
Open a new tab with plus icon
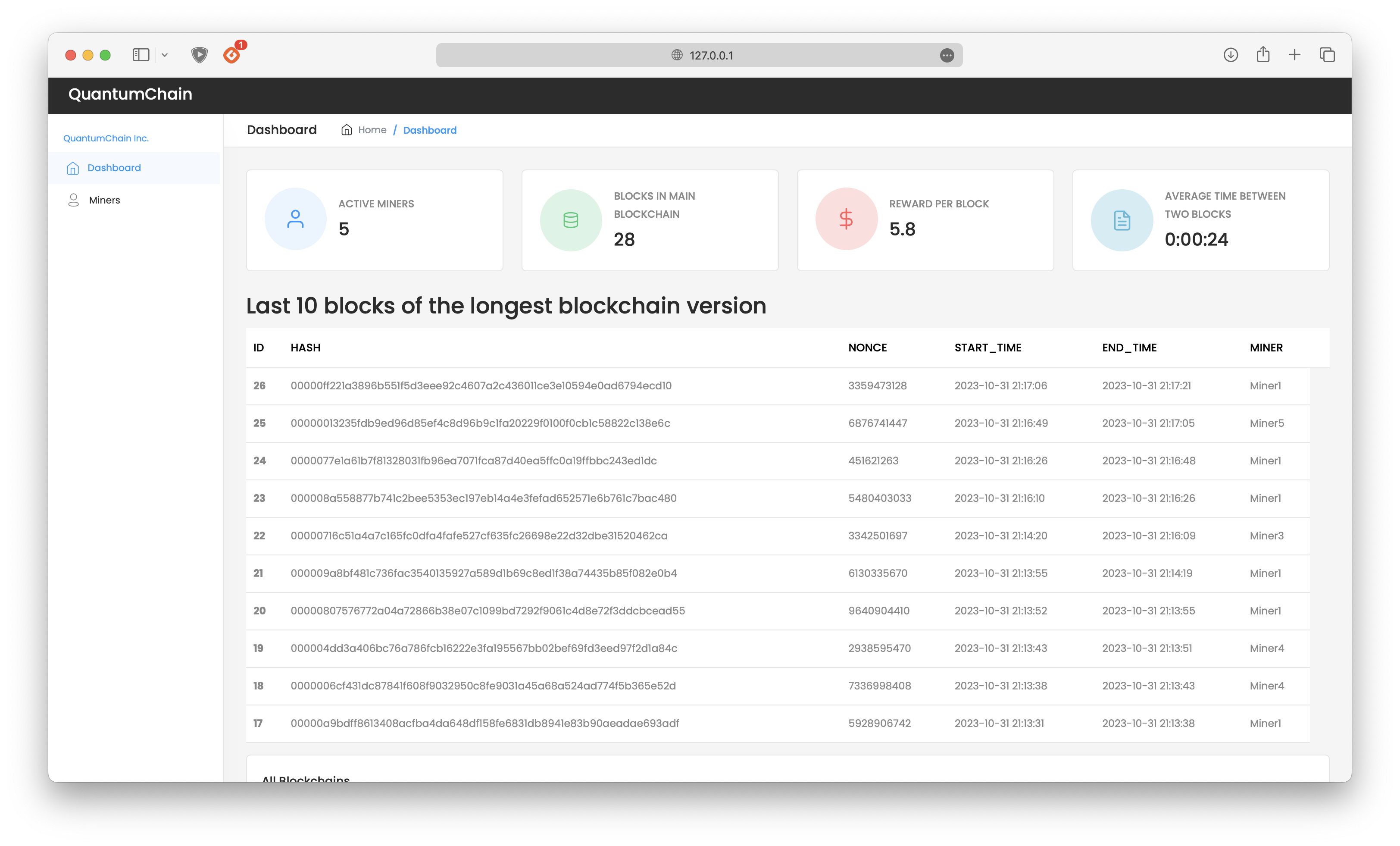point(1294,55)
